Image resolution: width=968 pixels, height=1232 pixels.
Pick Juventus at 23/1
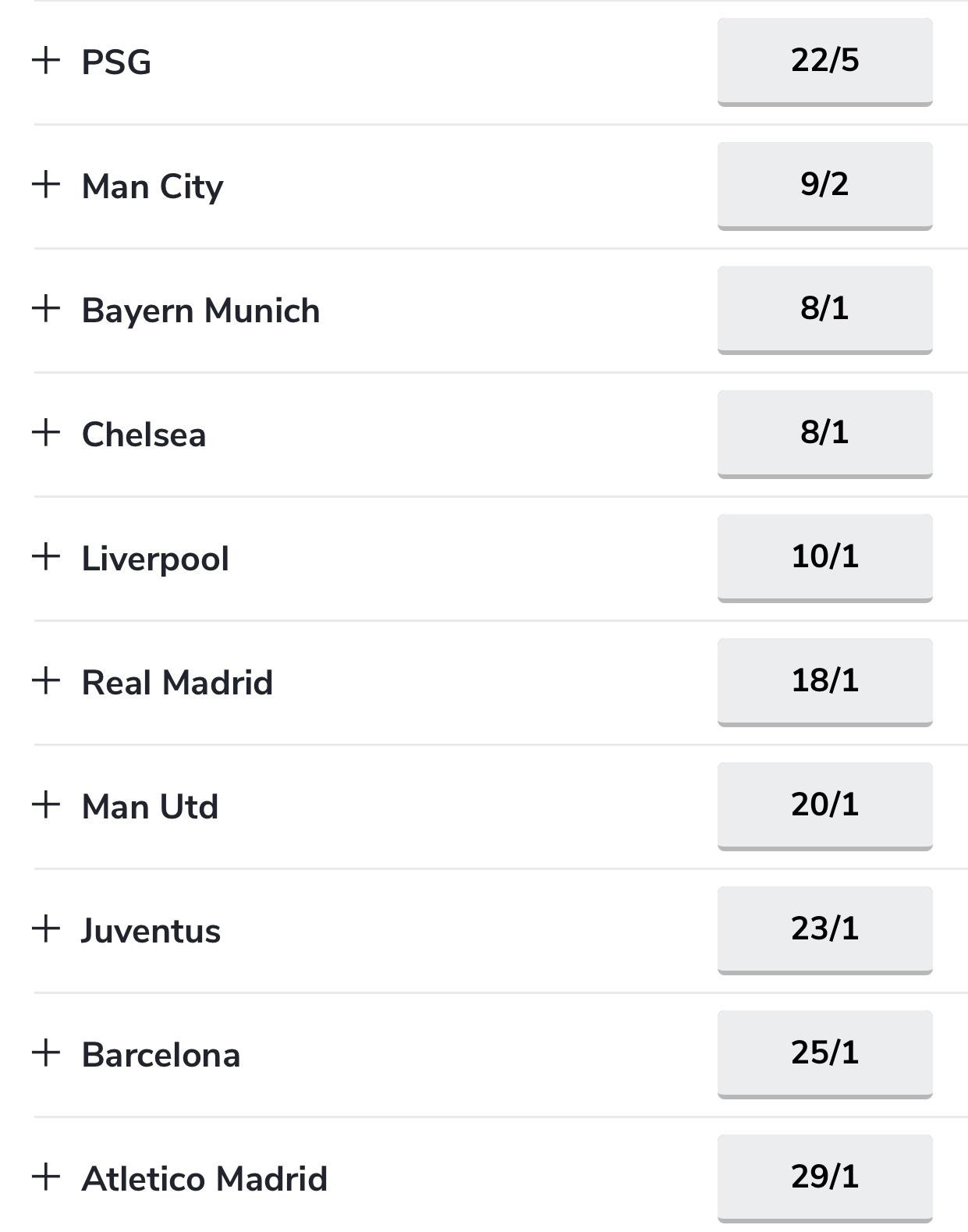pyautogui.click(x=824, y=929)
